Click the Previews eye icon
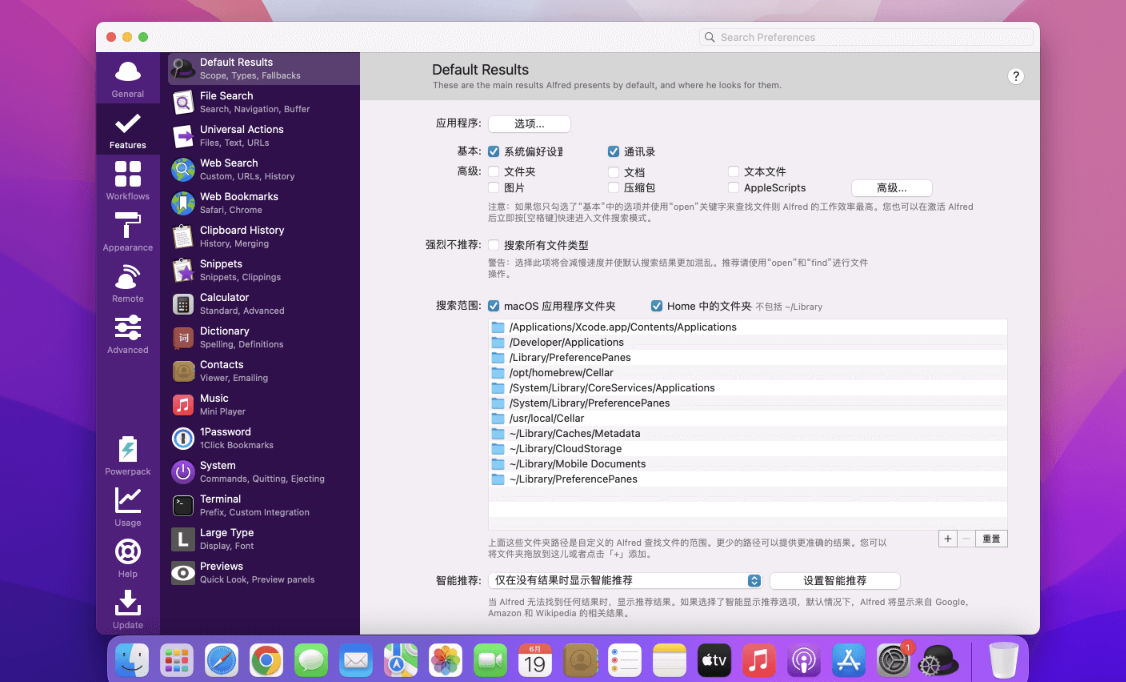This screenshot has width=1126, height=682. [x=183, y=573]
